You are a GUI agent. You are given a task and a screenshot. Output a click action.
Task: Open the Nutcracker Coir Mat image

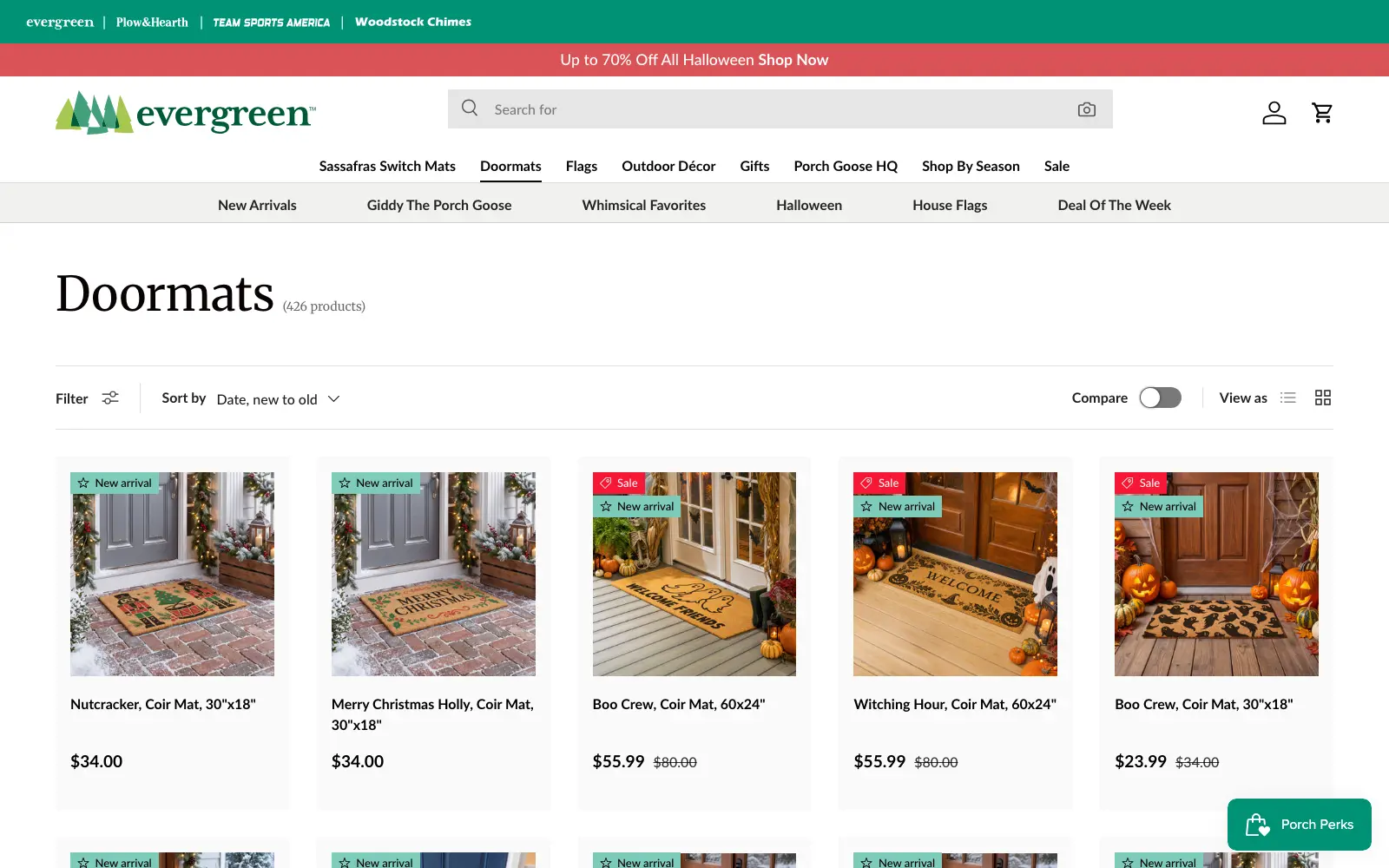click(x=172, y=574)
